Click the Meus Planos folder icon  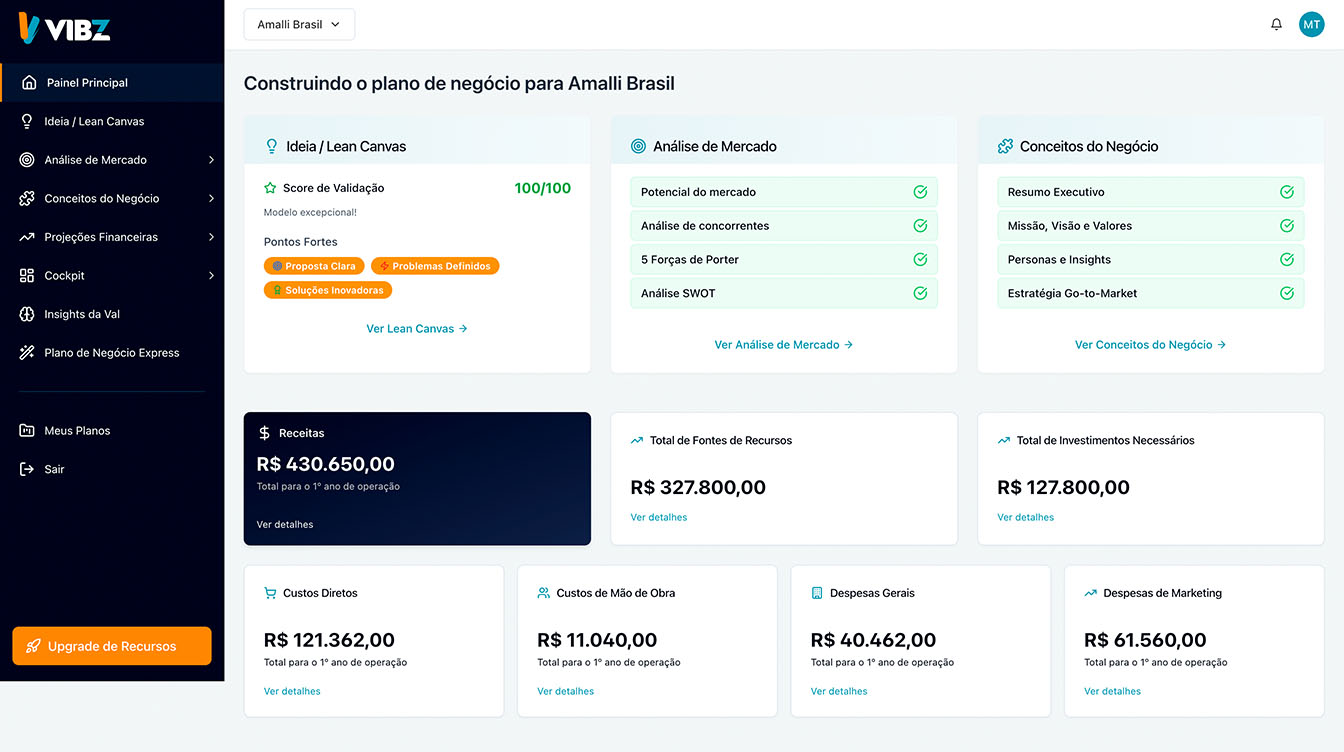coord(27,431)
